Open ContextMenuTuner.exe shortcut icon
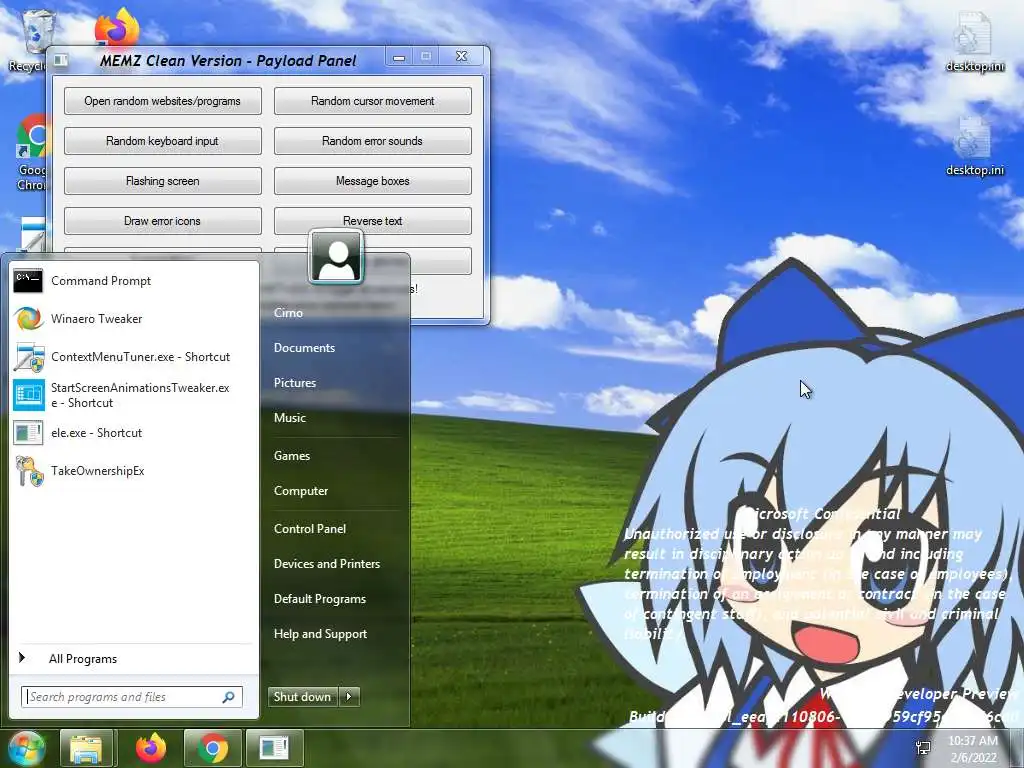The image size is (1024, 768). coord(29,357)
